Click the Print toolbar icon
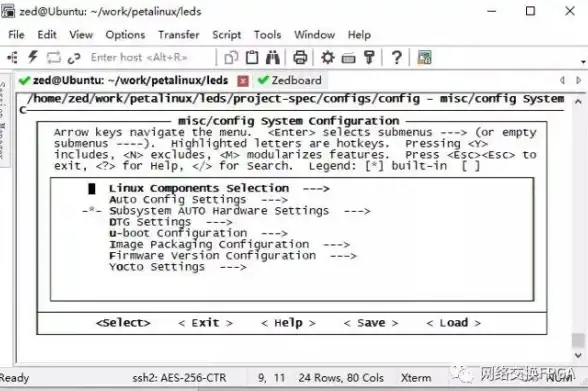 (300, 57)
